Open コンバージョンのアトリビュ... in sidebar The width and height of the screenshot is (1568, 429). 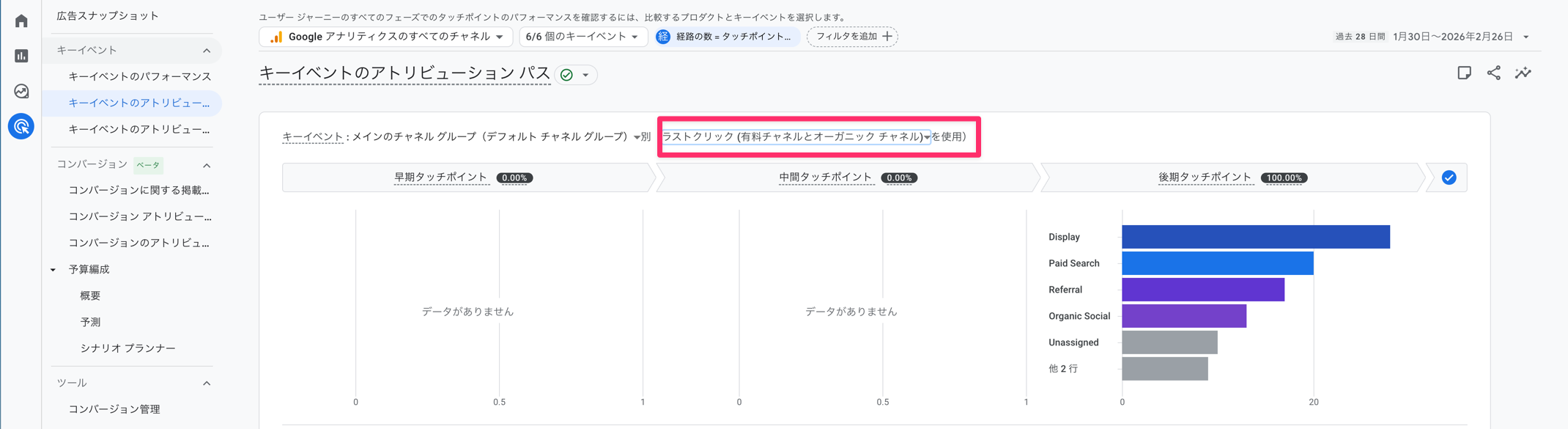point(139,243)
